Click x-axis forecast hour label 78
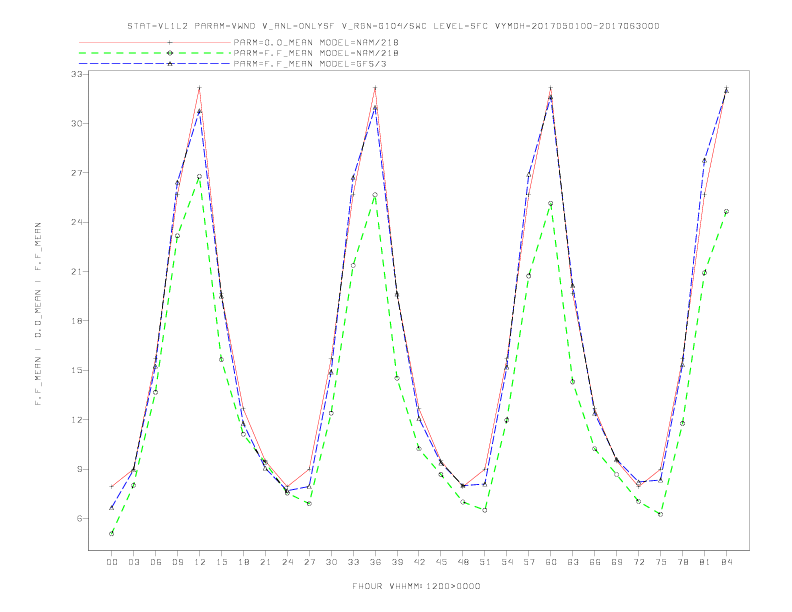 pyautogui.click(x=683, y=562)
